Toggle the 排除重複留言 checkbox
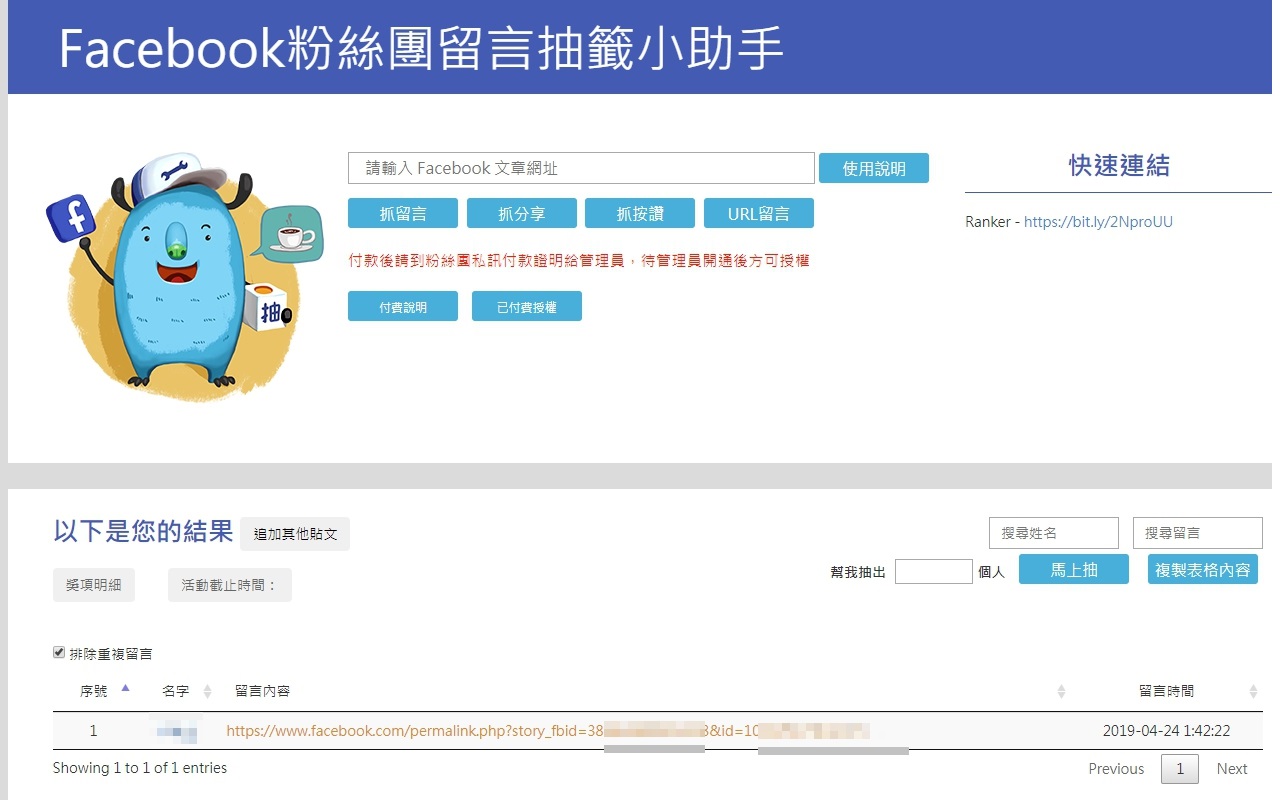This screenshot has width=1280, height=800. 59,652
